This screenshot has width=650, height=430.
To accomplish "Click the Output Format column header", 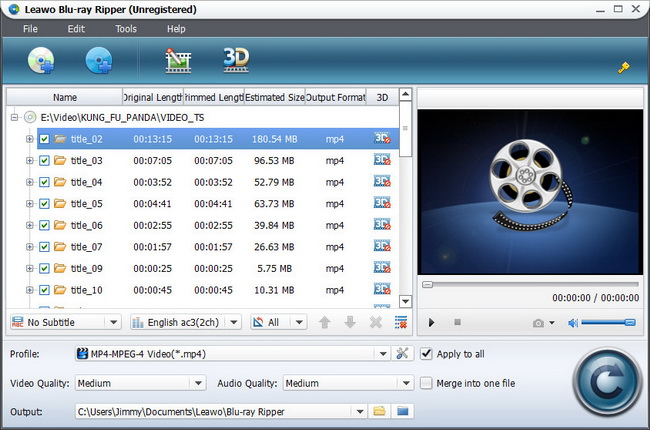I will click(335, 97).
